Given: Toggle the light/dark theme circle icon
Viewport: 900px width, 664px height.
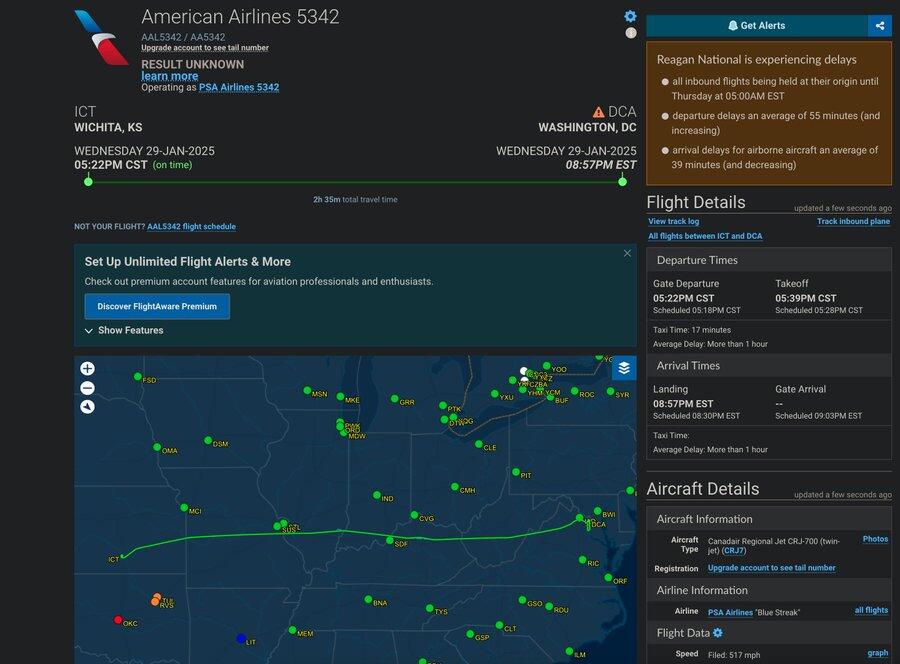Looking at the screenshot, I should point(631,33).
